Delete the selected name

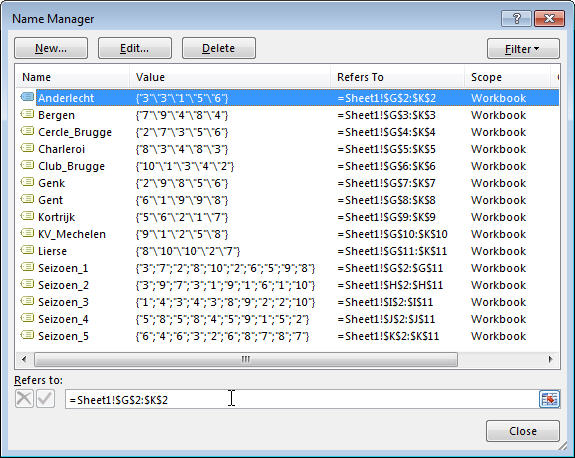point(219,48)
